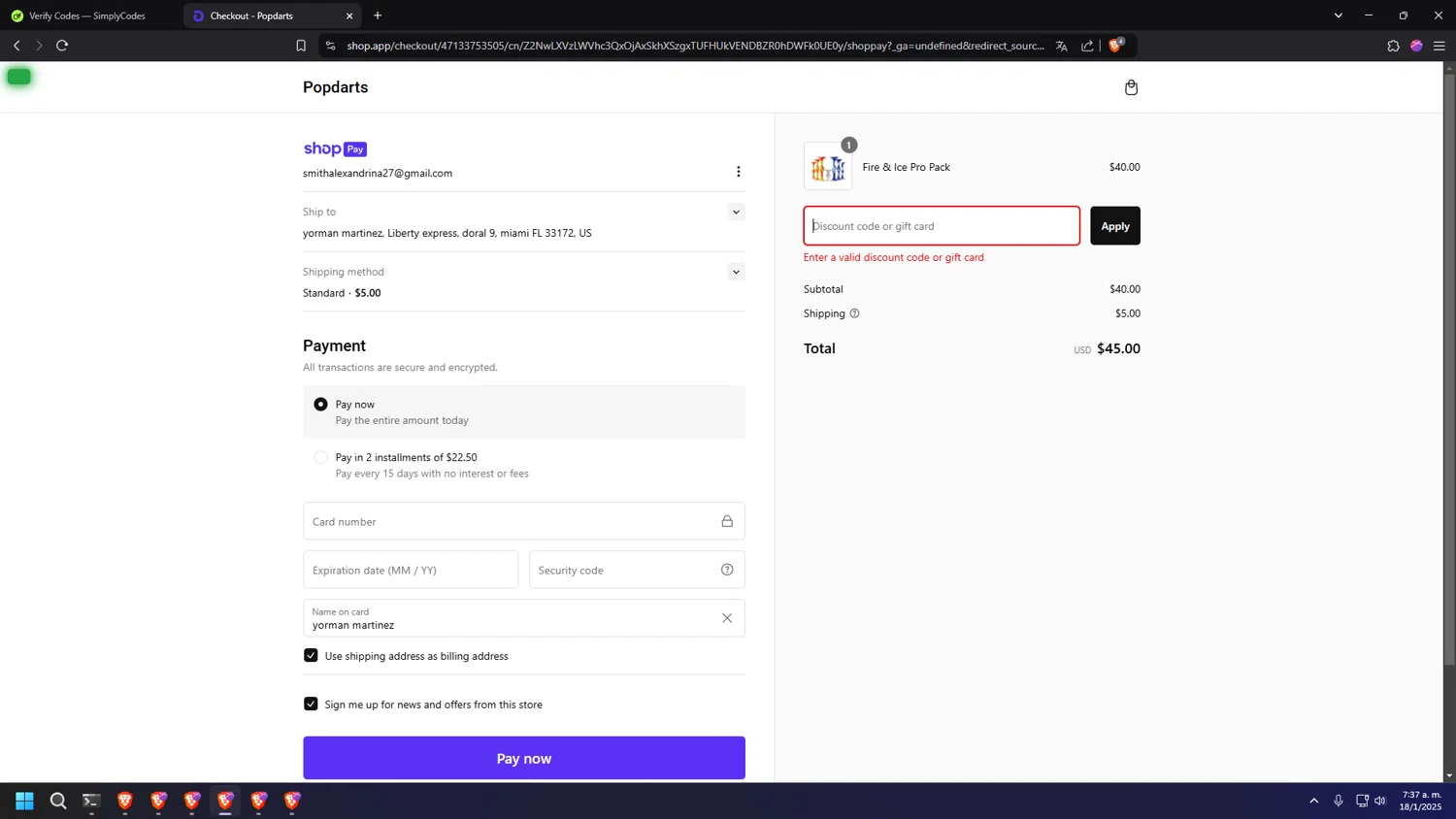Open Brave Shields panel
The width and height of the screenshot is (1456, 819).
(x=1115, y=45)
